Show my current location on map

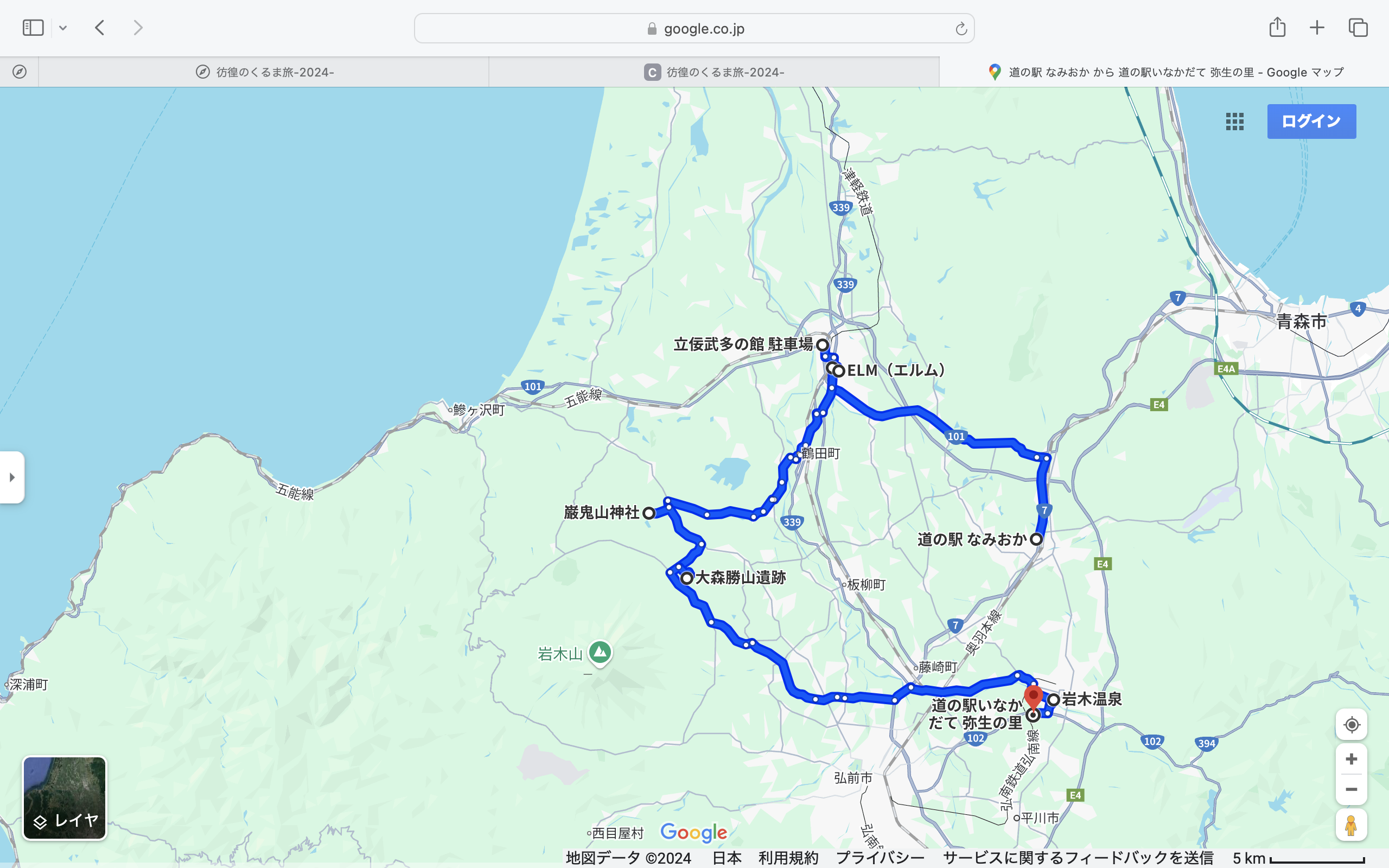(x=1351, y=724)
